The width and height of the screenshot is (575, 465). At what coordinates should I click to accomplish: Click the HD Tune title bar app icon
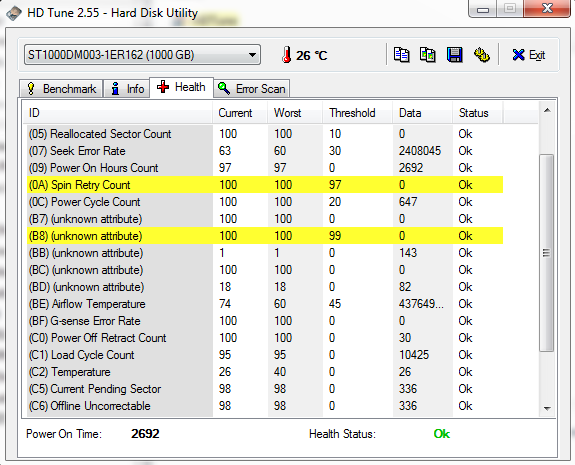click(14, 13)
